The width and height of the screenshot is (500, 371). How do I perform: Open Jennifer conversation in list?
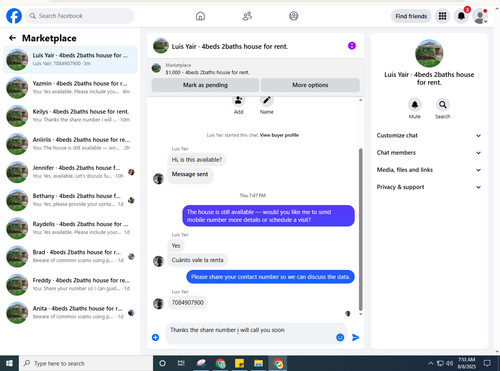click(70, 172)
